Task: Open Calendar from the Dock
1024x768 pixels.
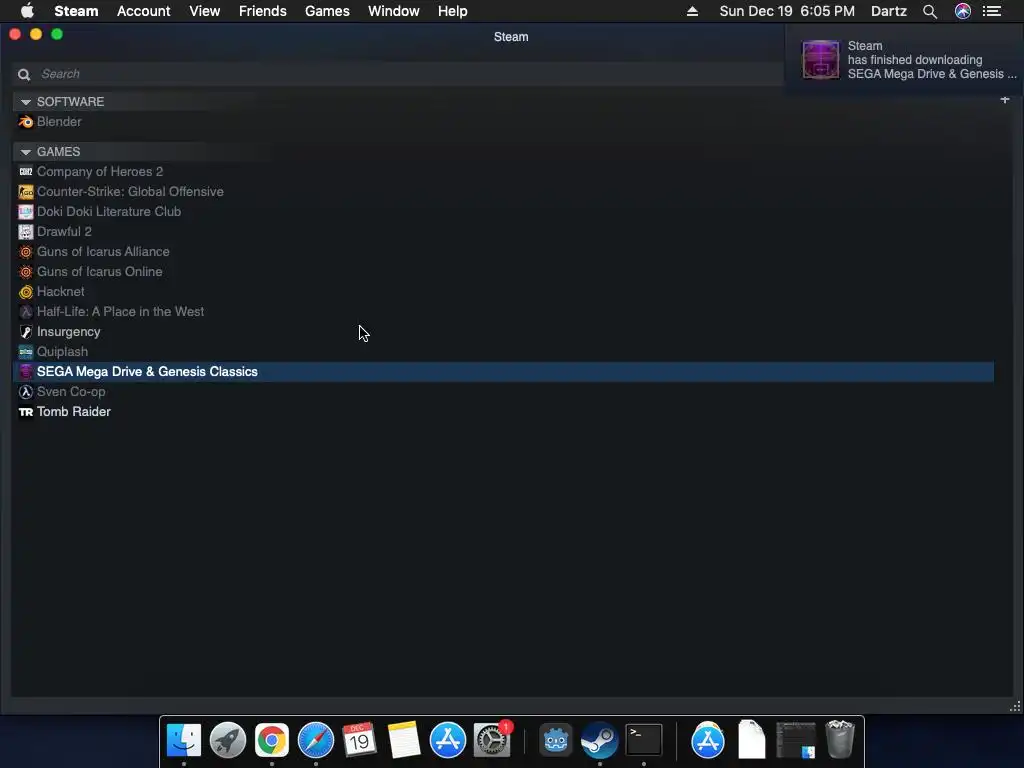Action: 359,740
